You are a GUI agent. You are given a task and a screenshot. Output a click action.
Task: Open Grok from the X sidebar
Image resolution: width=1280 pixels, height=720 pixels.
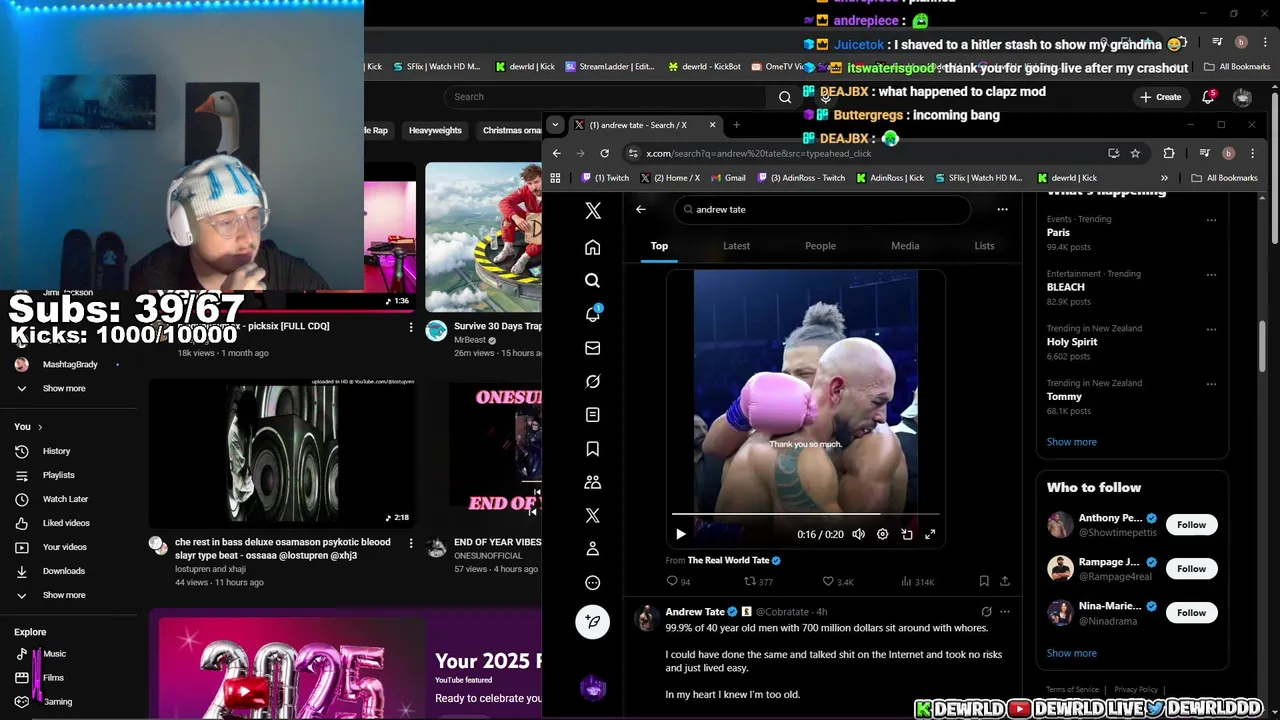[x=592, y=382]
